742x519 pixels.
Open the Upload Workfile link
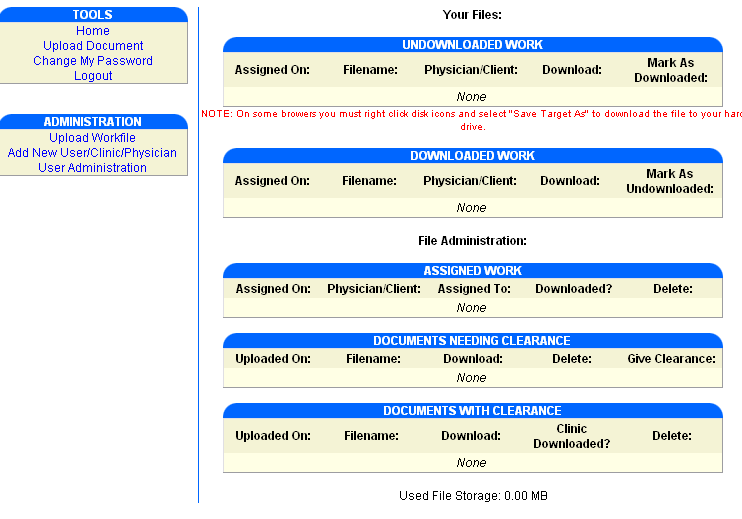click(x=92, y=138)
